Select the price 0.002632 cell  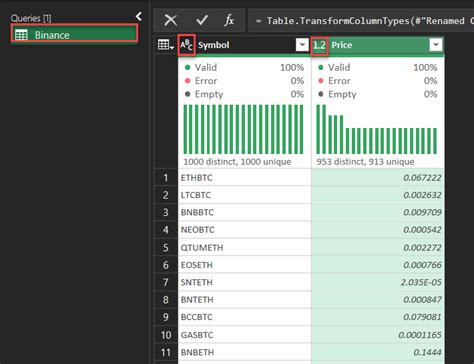tap(377, 195)
